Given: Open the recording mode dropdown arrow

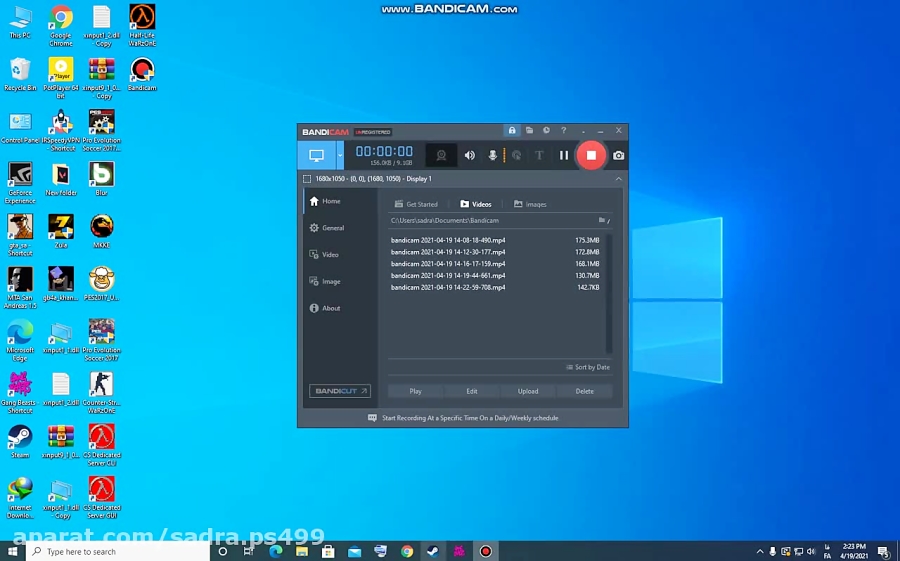Looking at the screenshot, I should click(340, 155).
